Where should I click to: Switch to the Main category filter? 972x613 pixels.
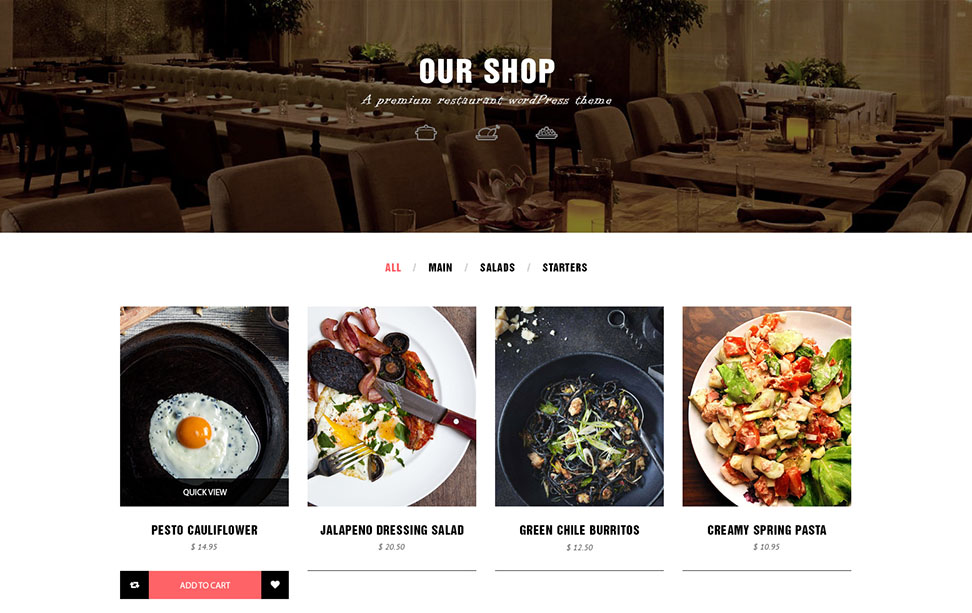[x=440, y=267]
